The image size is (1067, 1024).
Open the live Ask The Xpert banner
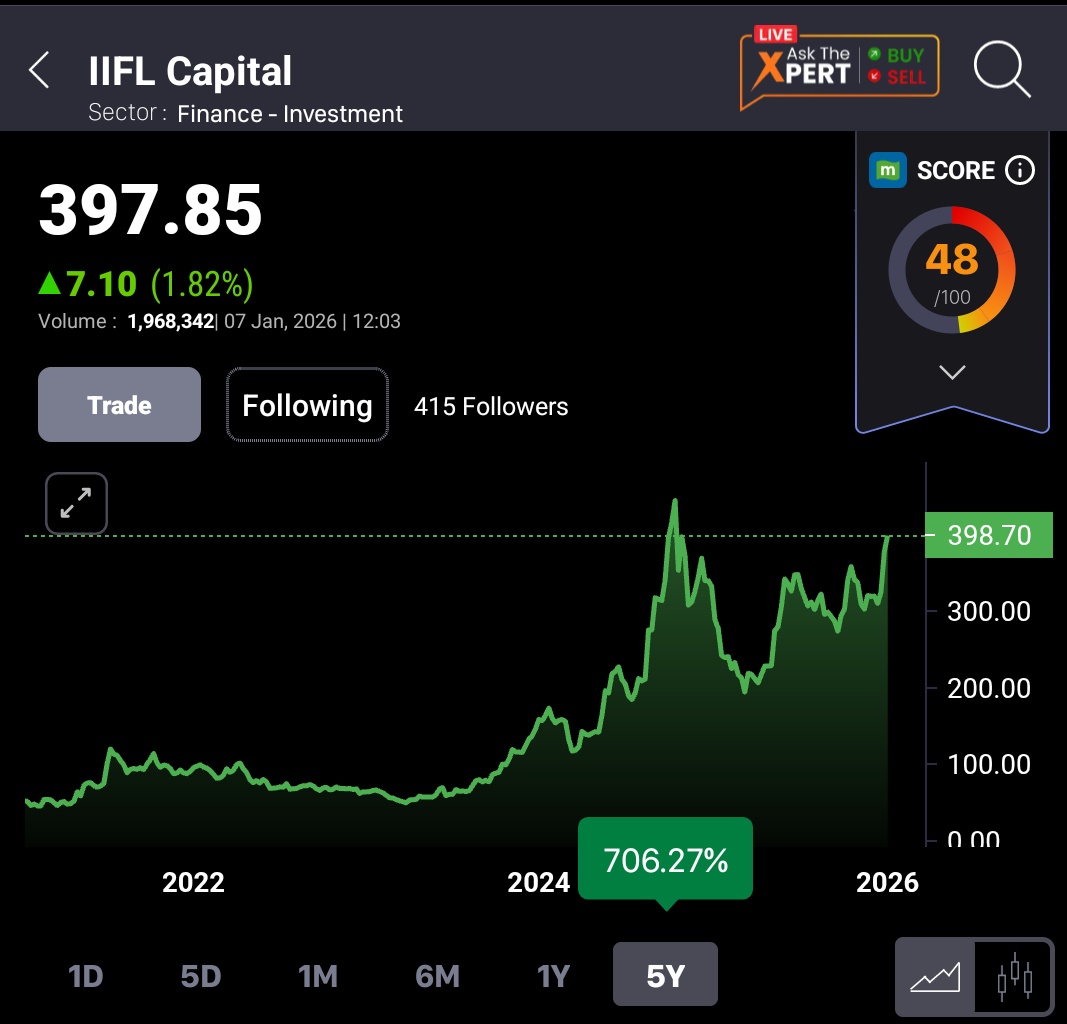(x=840, y=68)
